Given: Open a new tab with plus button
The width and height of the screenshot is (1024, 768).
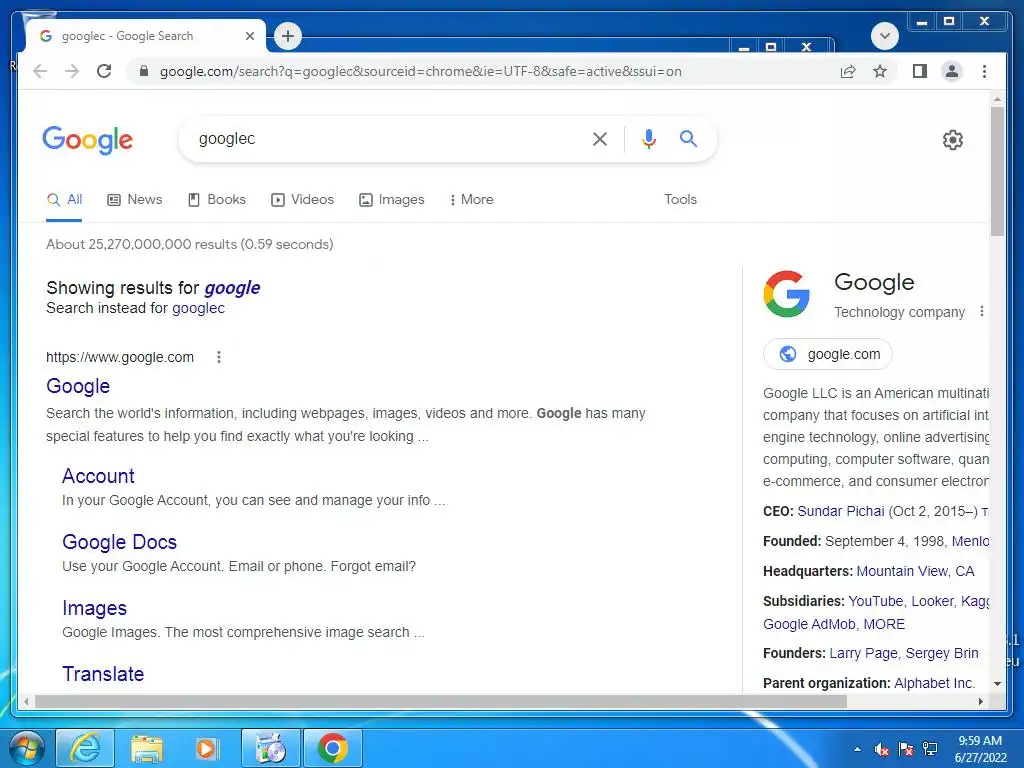Looking at the screenshot, I should click(x=288, y=36).
